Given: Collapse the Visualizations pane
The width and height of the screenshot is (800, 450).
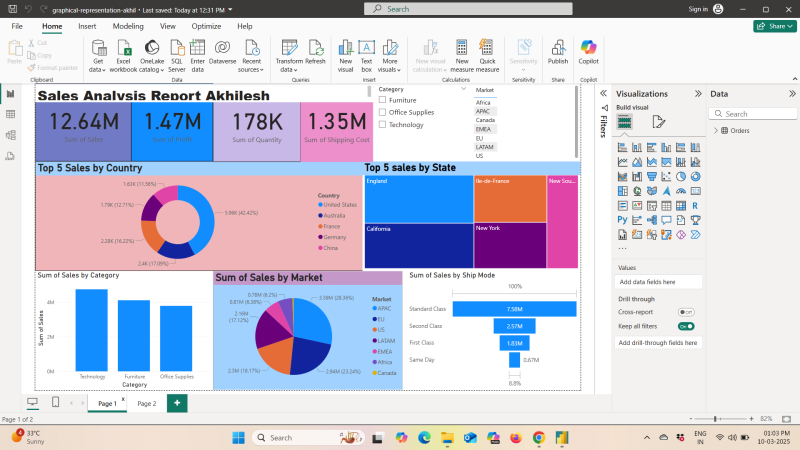Looking at the screenshot, I should tap(698, 94).
